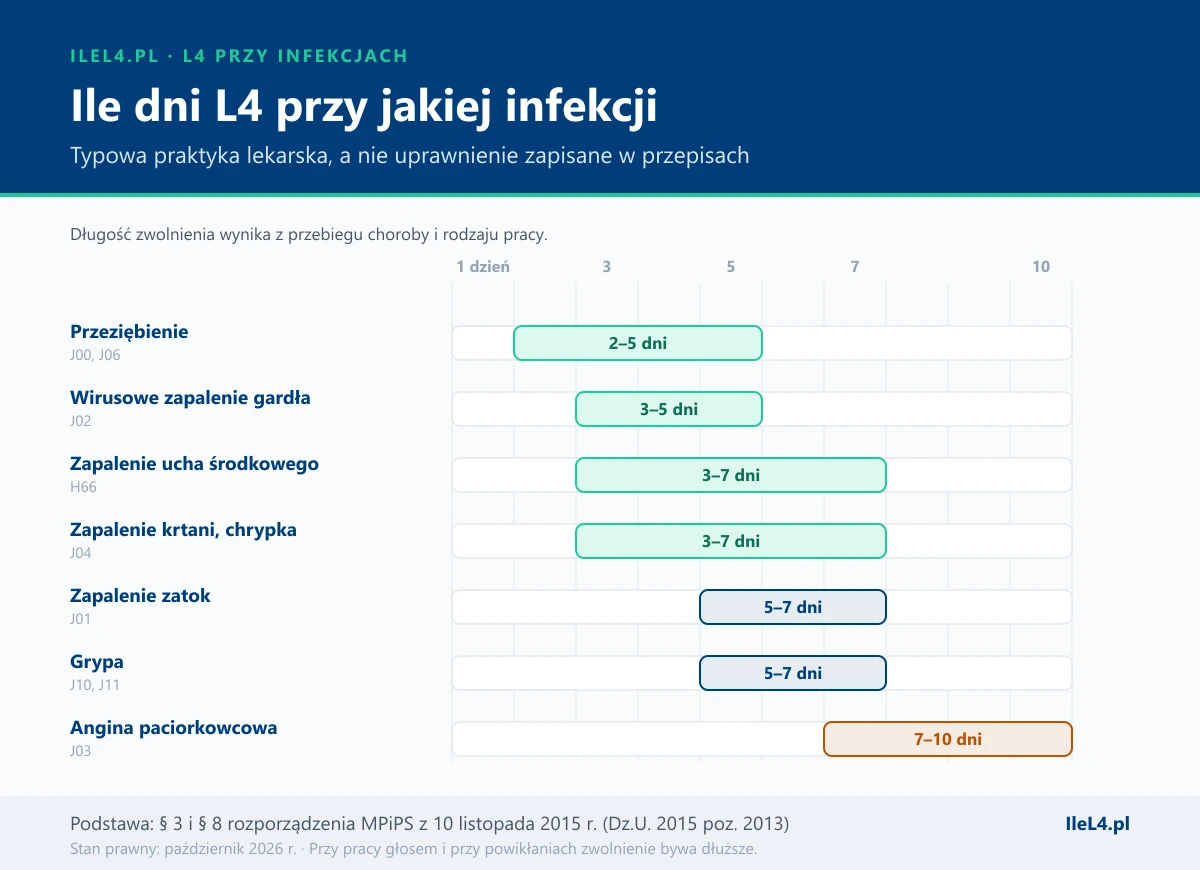Click the code J01

[x=81, y=619]
